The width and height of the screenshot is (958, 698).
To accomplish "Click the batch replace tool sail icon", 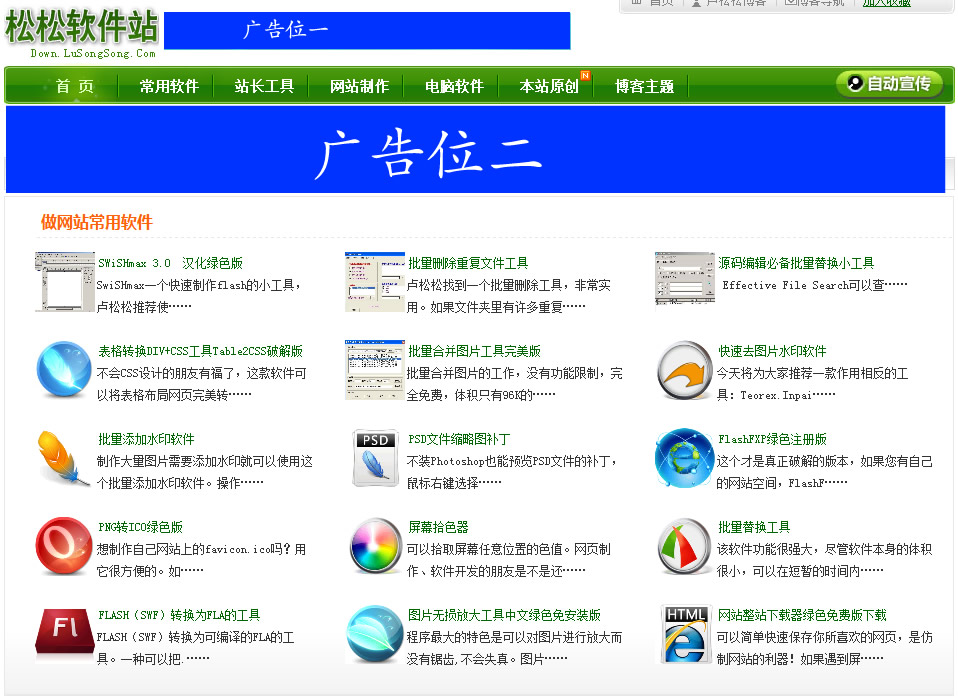I will (684, 546).
